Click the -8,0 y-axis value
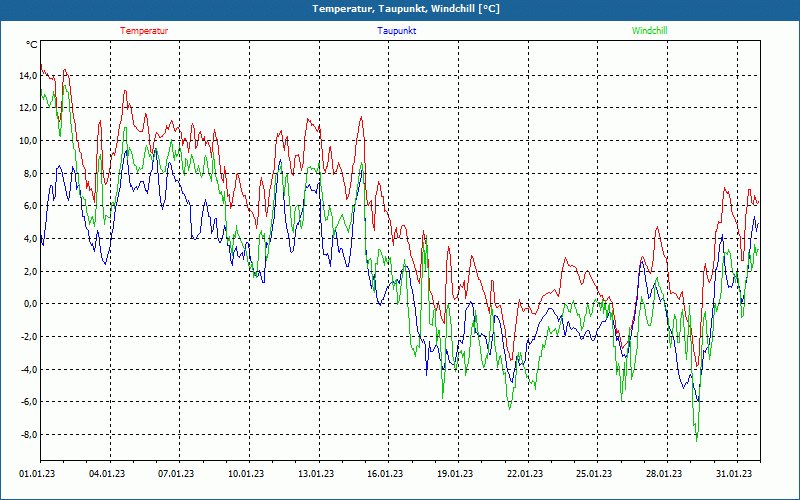The height and width of the screenshot is (500, 800). 29,435
